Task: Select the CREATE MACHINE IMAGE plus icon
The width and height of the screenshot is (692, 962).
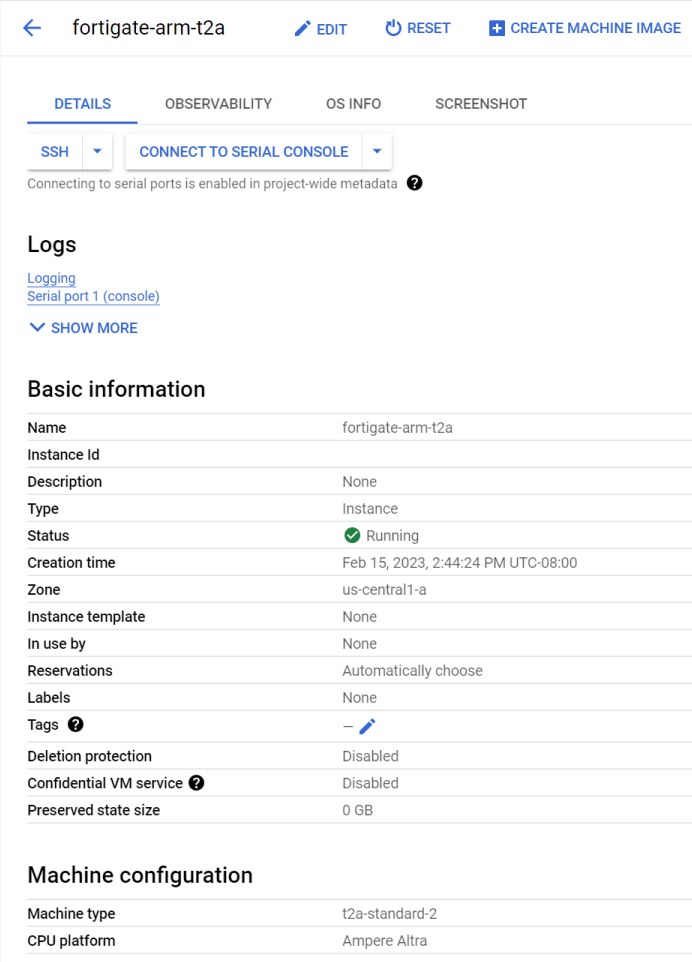Action: (496, 27)
